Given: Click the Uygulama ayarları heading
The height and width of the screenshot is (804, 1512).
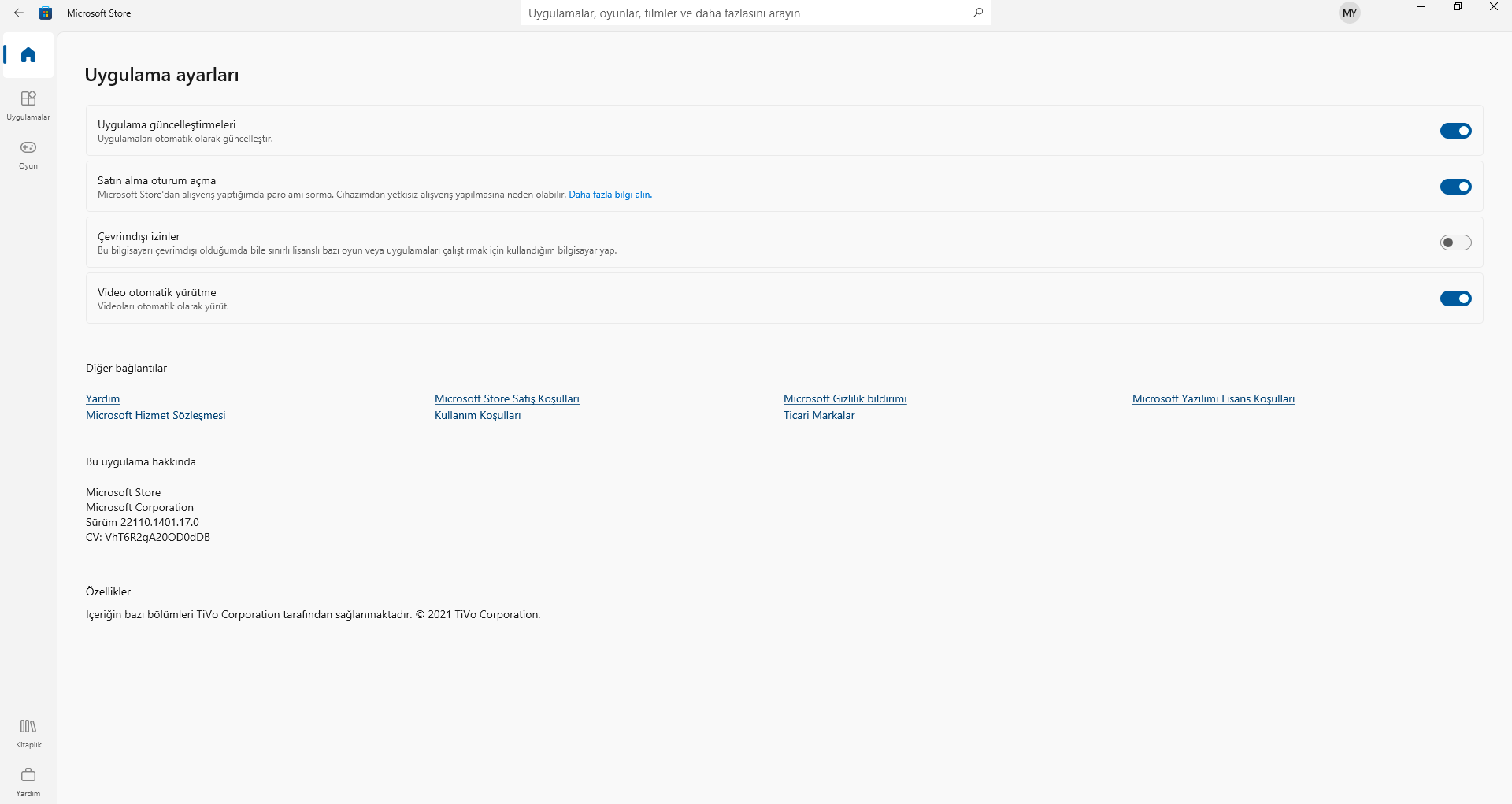Looking at the screenshot, I should 161,75.
